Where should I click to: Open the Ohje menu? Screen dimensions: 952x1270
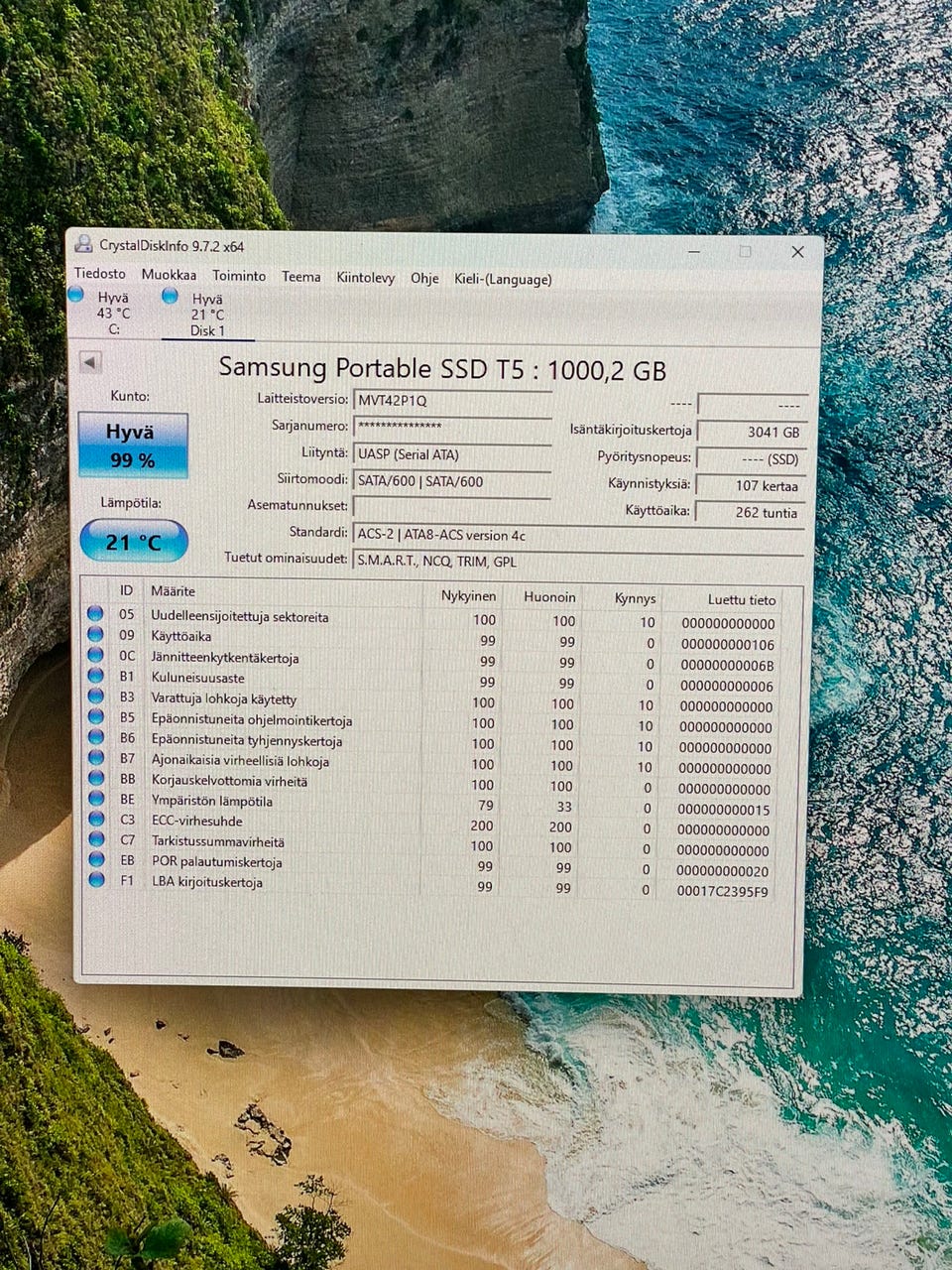click(x=424, y=278)
